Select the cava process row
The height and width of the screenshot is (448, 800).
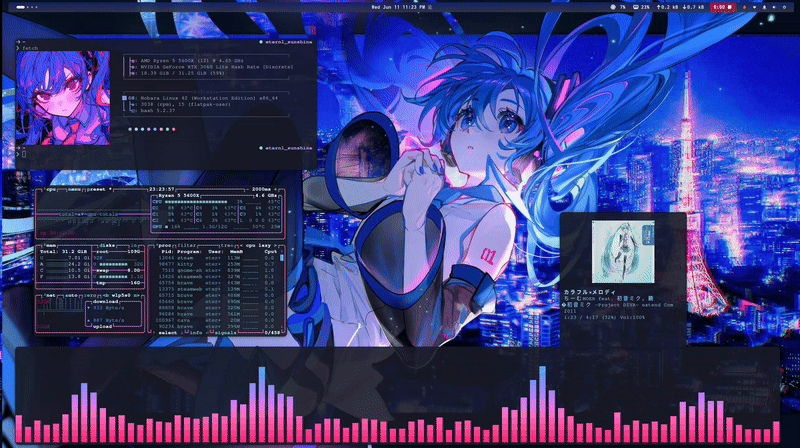[217, 320]
